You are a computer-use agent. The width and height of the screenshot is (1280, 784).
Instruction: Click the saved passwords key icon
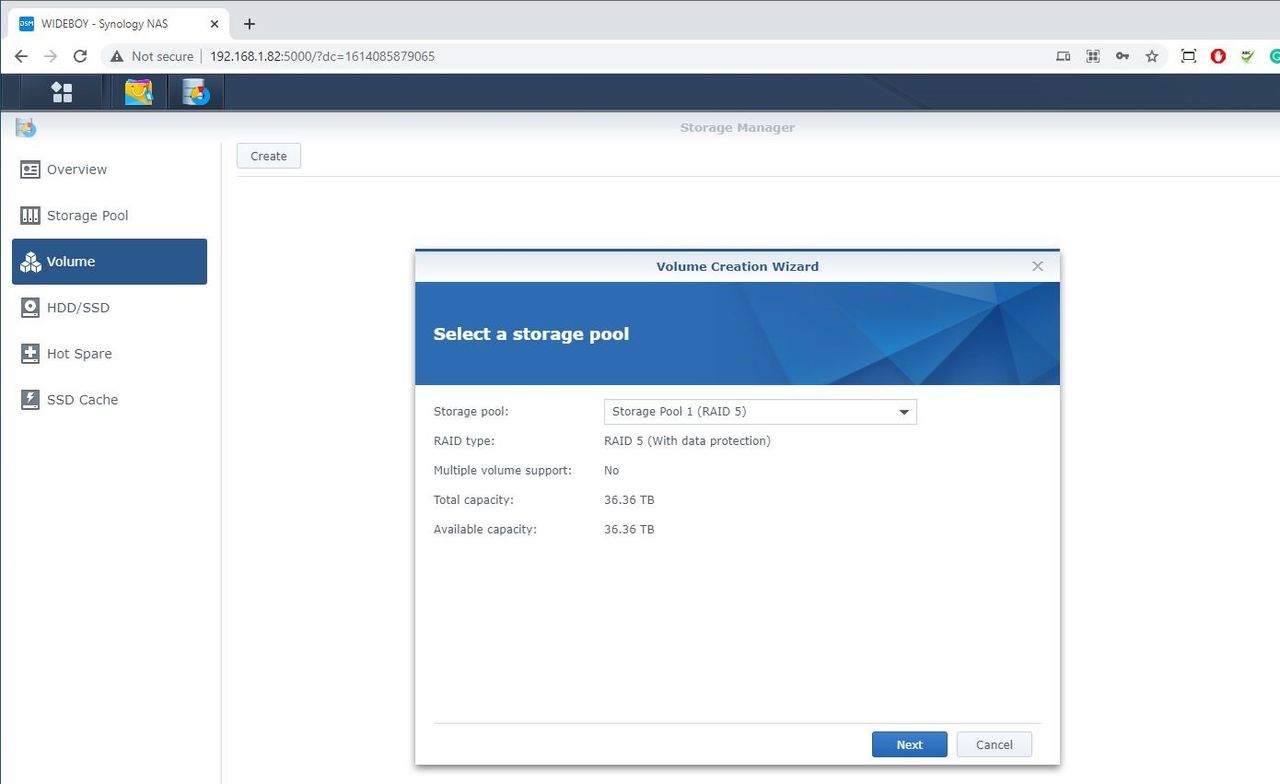point(1122,56)
